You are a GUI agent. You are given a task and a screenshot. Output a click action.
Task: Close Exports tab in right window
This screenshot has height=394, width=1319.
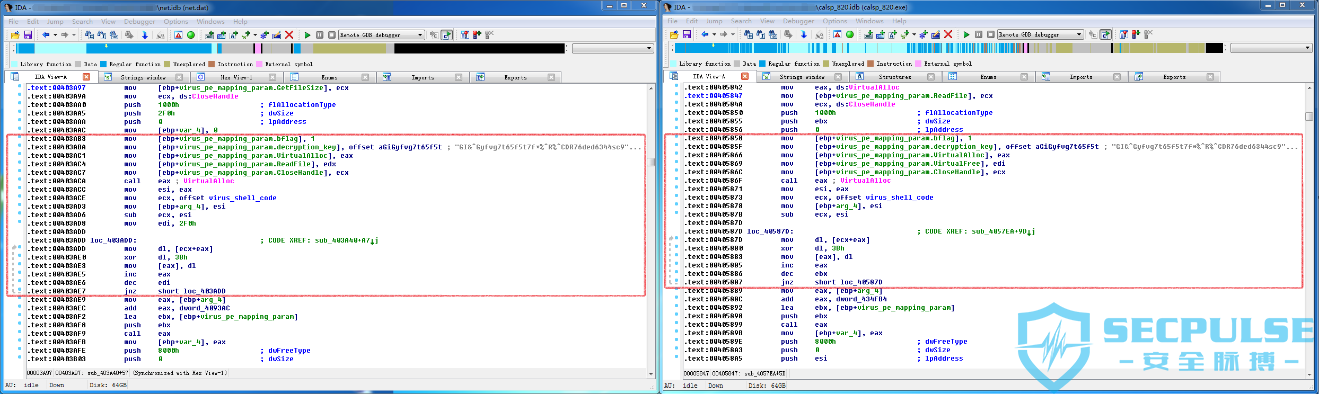pos(1210,77)
